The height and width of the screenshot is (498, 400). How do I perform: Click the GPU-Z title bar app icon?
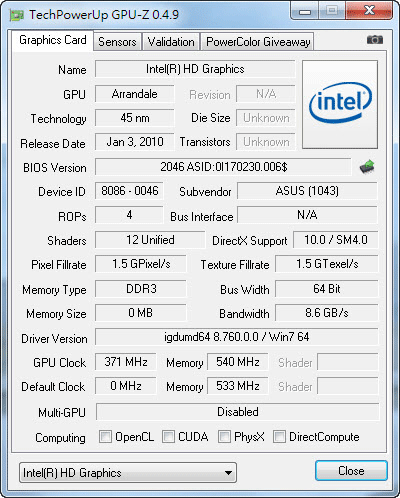(17, 15)
